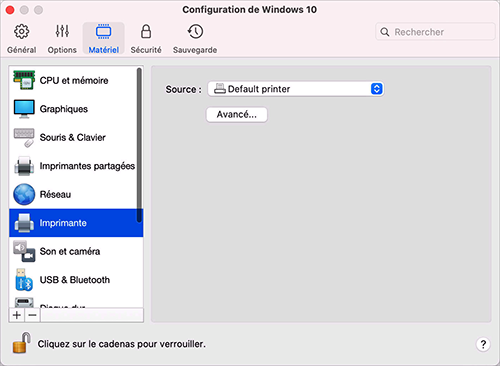
Task: Click the Imprimante printer icon
Action: pyautogui.click(x=24, y=223)
